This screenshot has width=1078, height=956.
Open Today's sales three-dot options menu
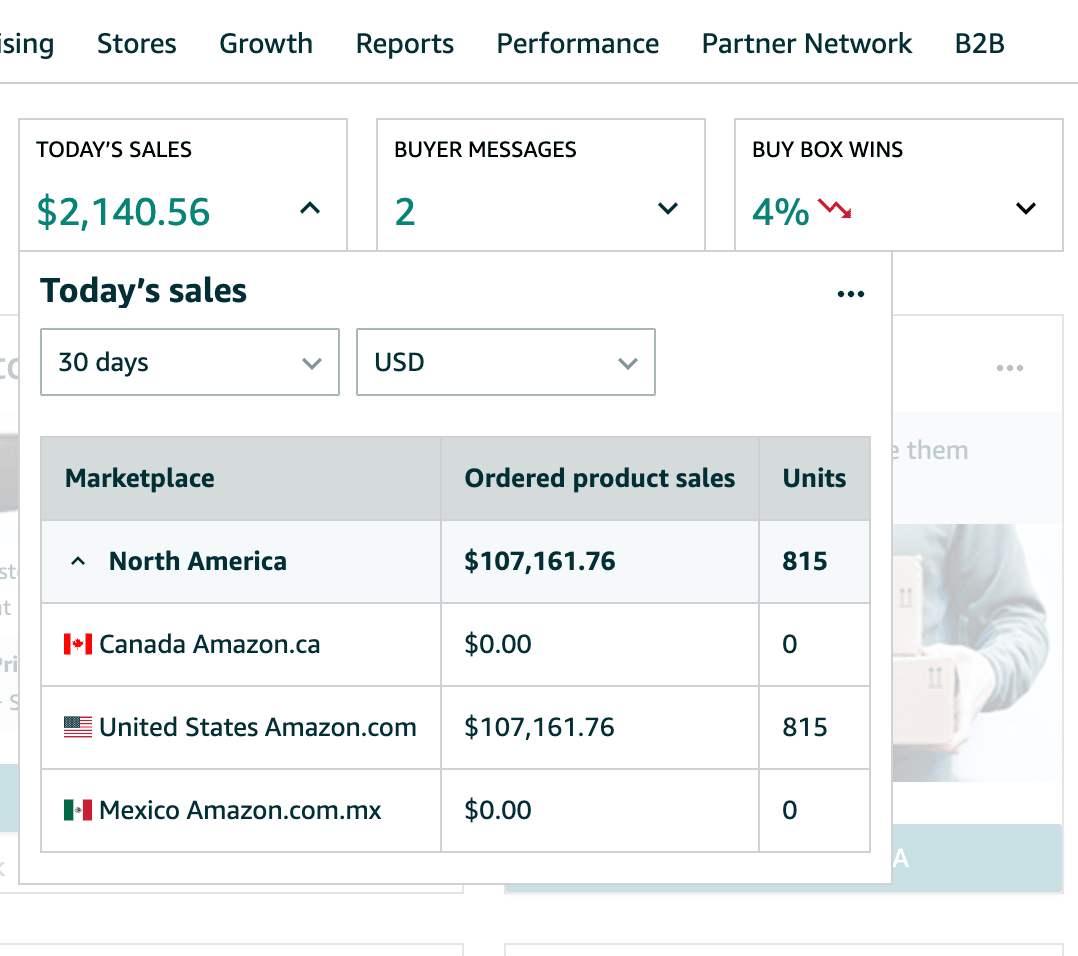pos(850,294)
